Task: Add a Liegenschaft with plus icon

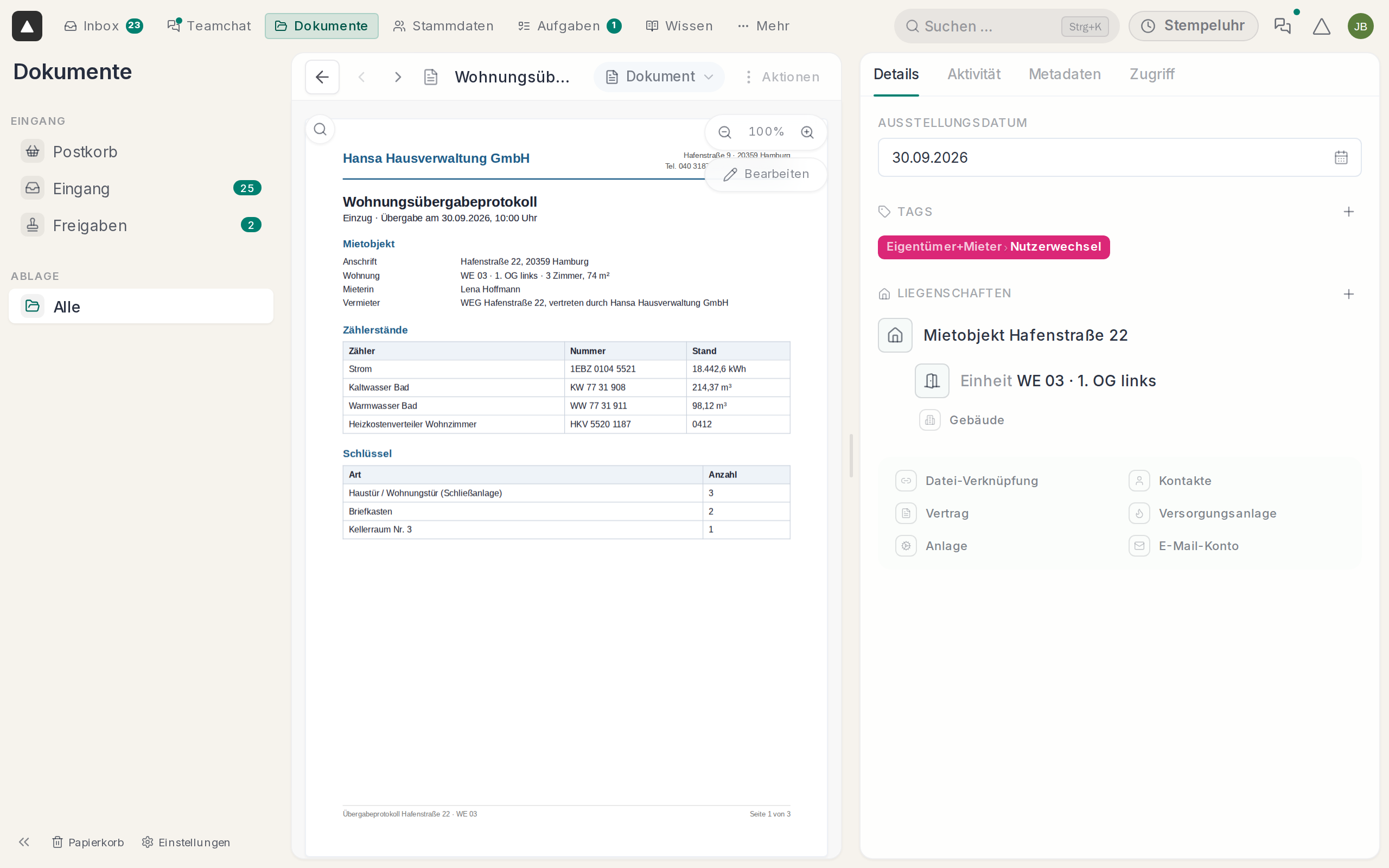Action: pos(1349,294)
